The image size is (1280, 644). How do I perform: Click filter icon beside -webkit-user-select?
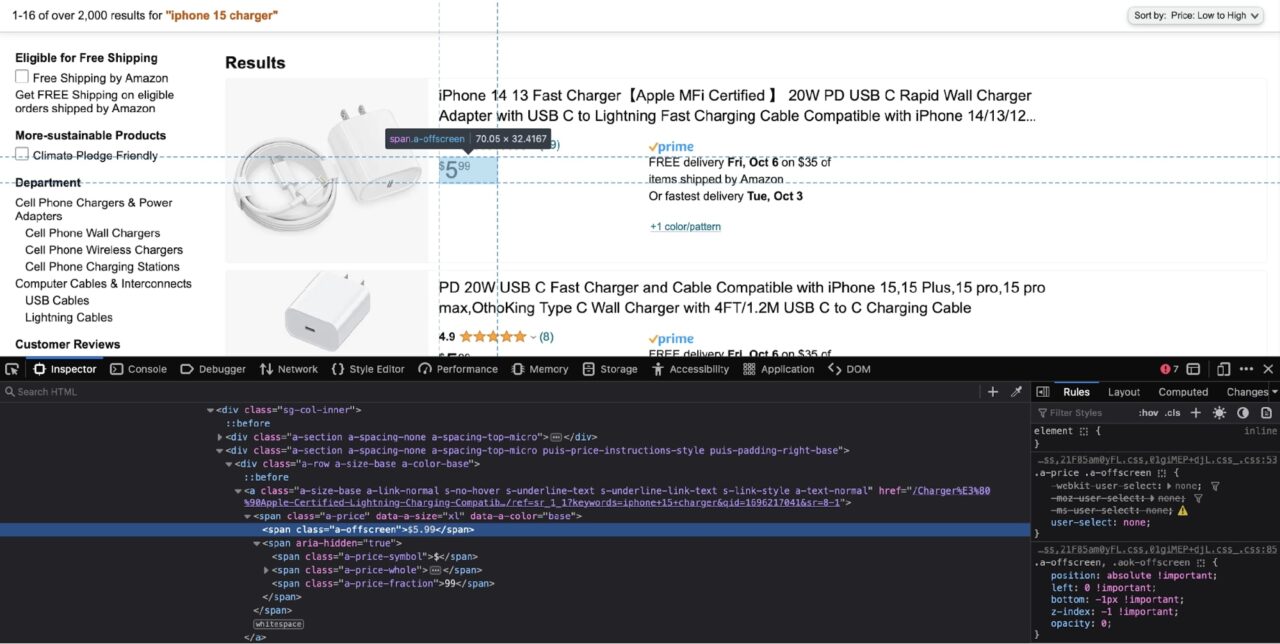(x=1214, y=485)
